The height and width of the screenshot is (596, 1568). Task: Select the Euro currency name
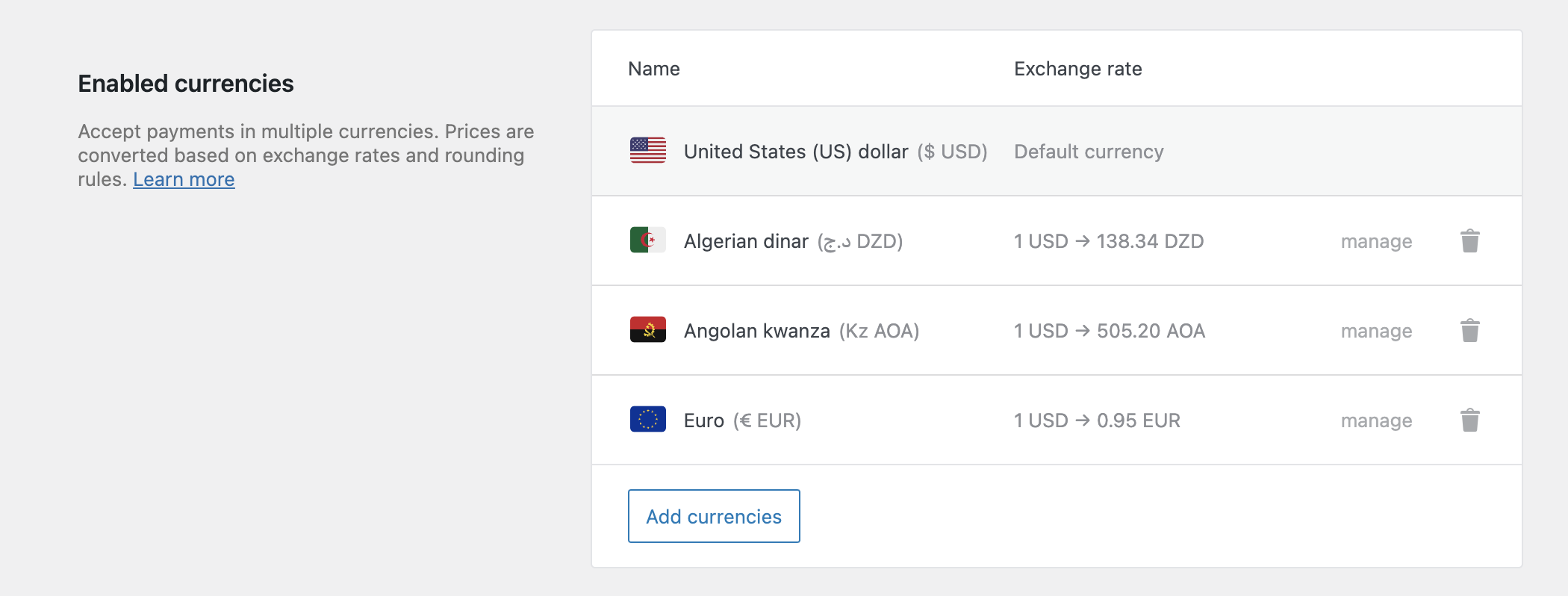coord(703,420)
